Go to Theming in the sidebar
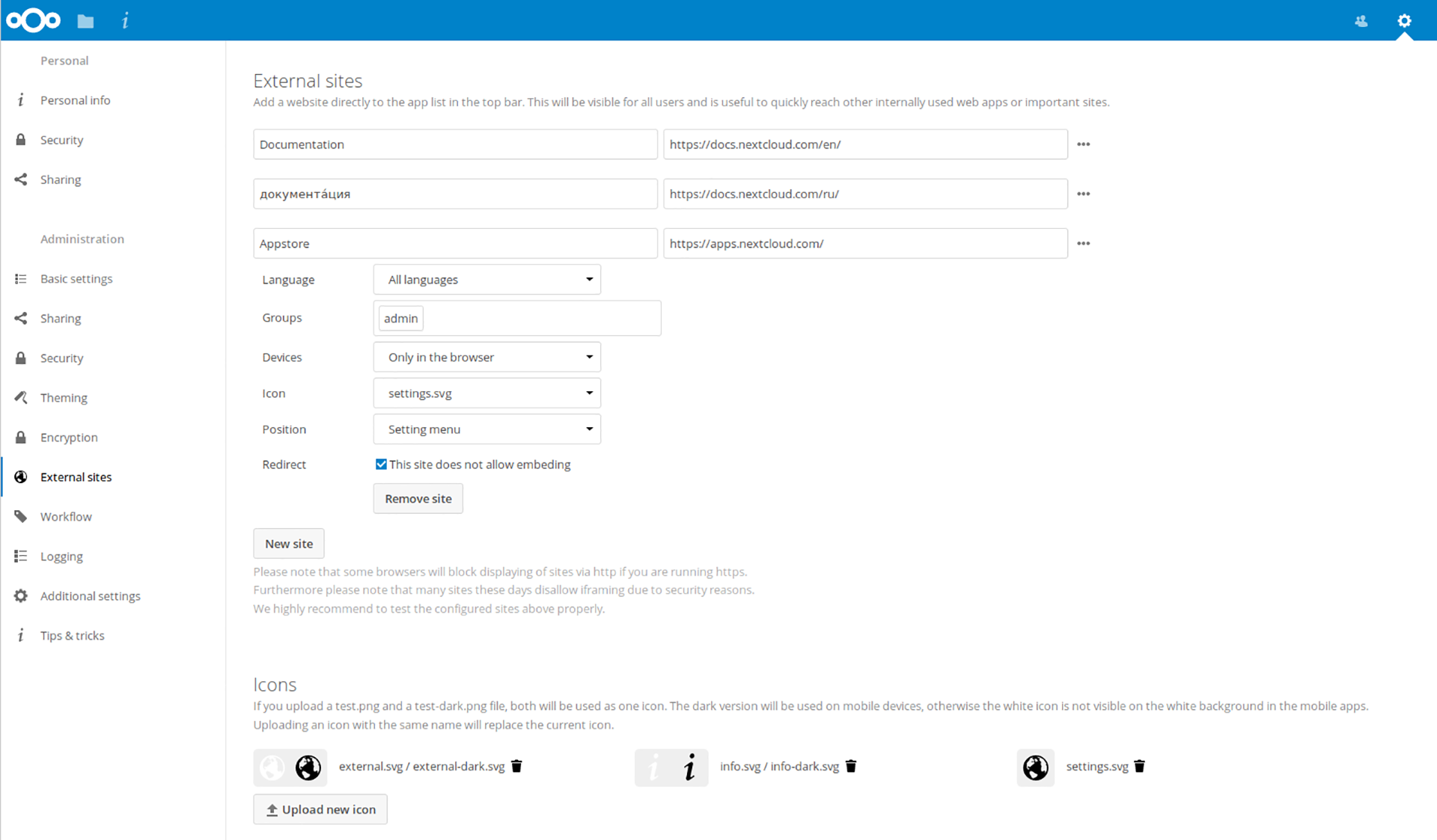1437x840 pixels. click(64, 398)
